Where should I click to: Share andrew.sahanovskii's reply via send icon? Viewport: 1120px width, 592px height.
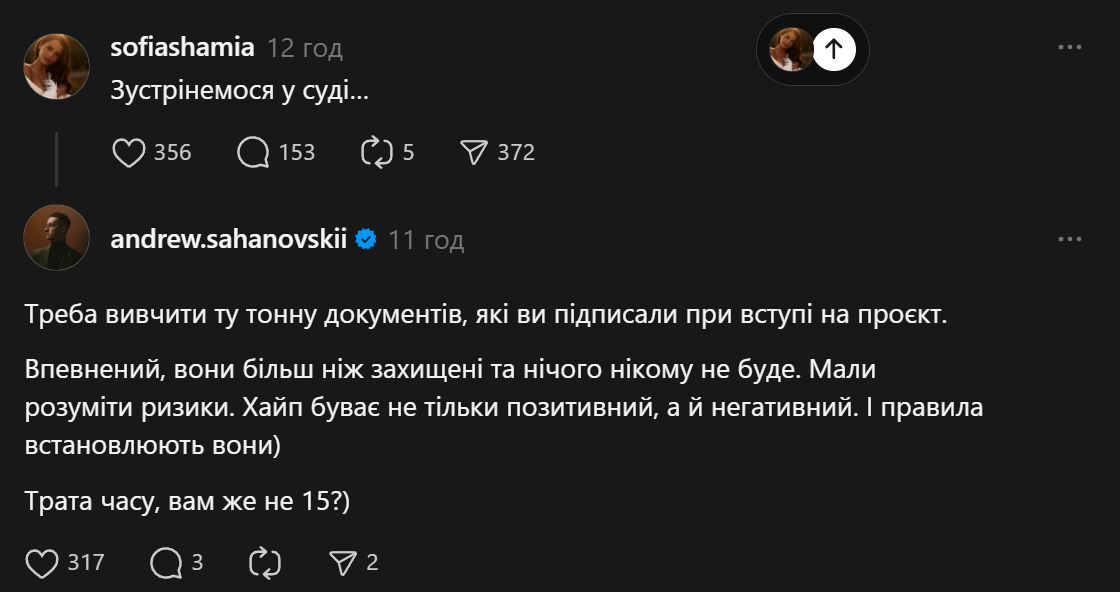[x=343, y=563]
